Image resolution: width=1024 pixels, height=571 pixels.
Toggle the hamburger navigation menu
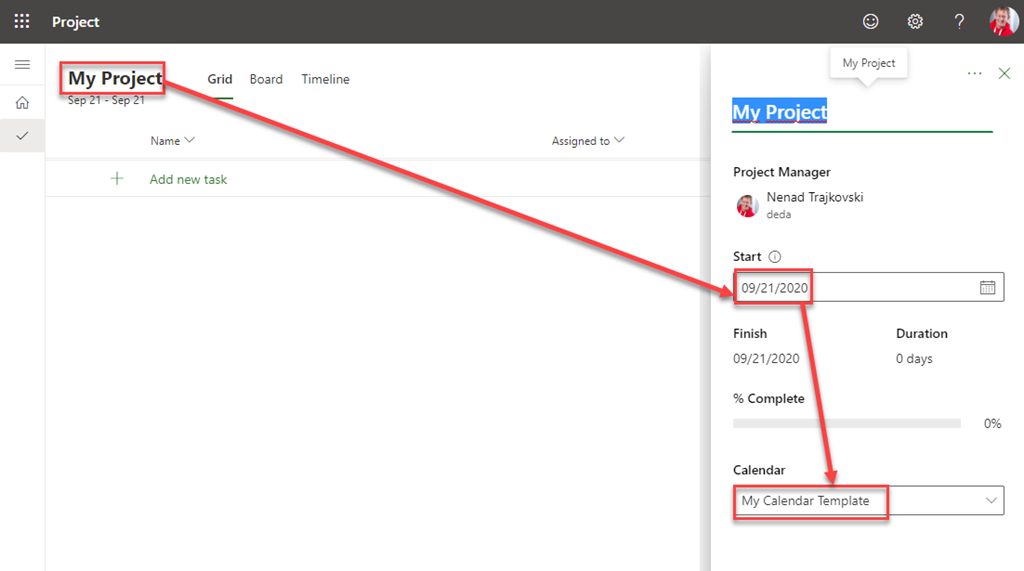tap(22, 65)
